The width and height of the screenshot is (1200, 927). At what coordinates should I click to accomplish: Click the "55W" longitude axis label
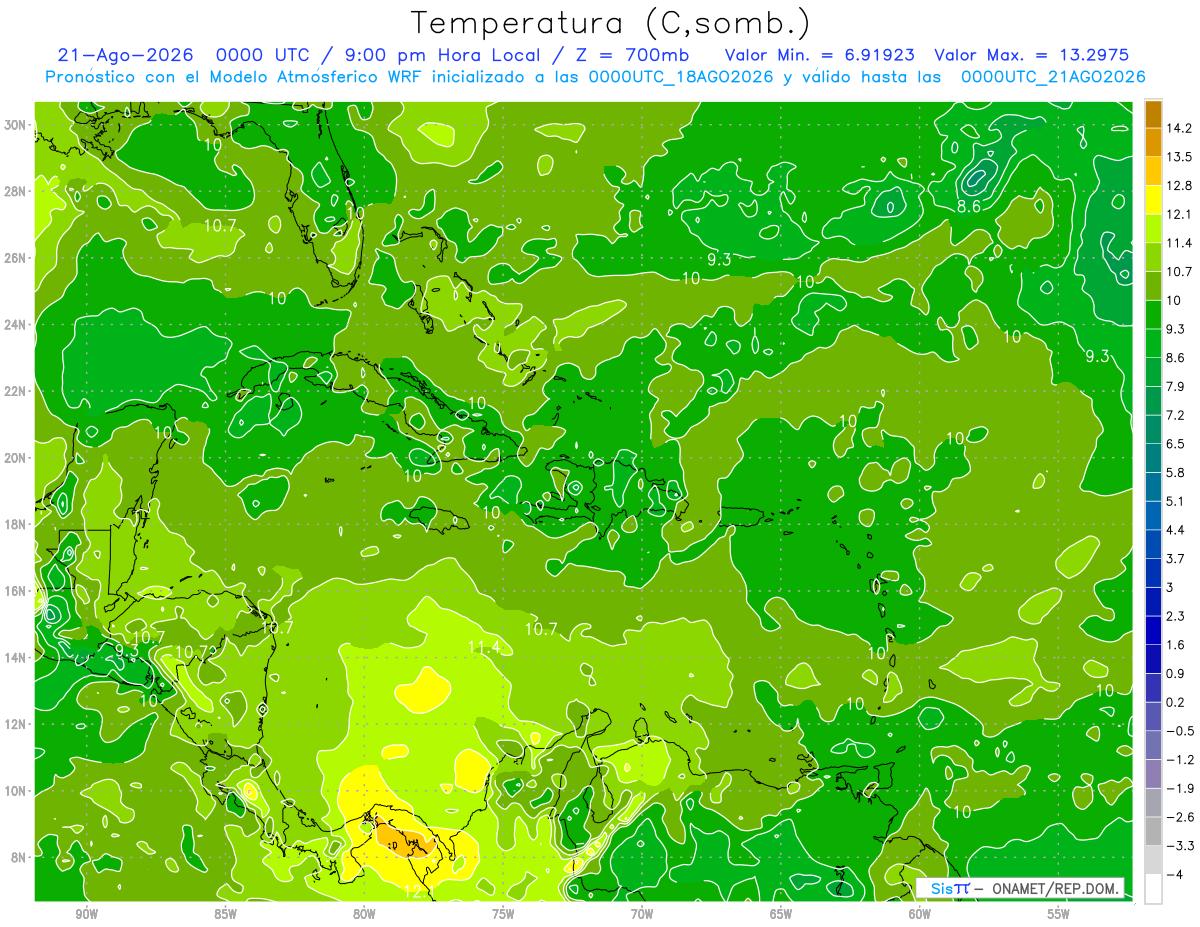1059,914
